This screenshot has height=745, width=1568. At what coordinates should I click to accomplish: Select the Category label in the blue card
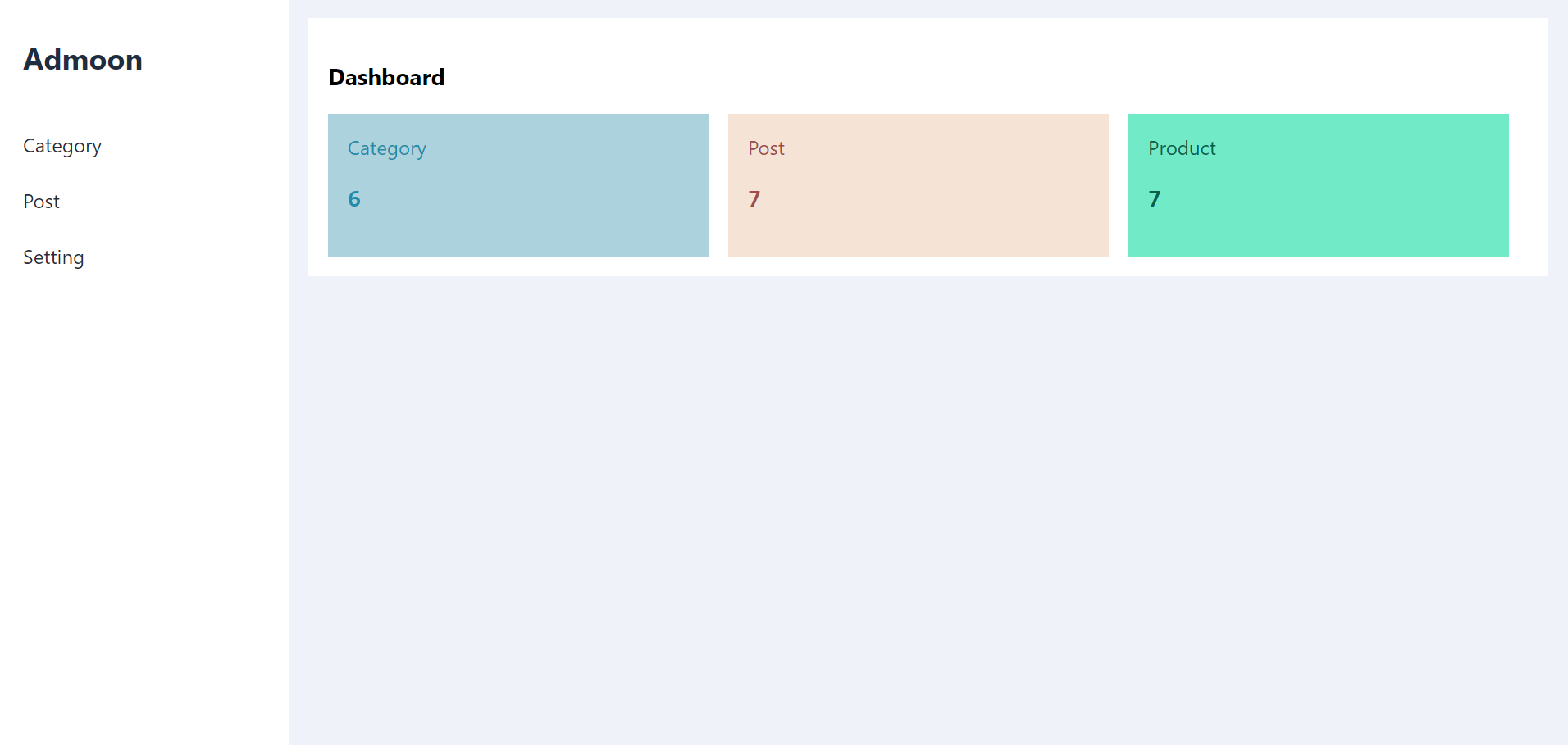[387, 148]
